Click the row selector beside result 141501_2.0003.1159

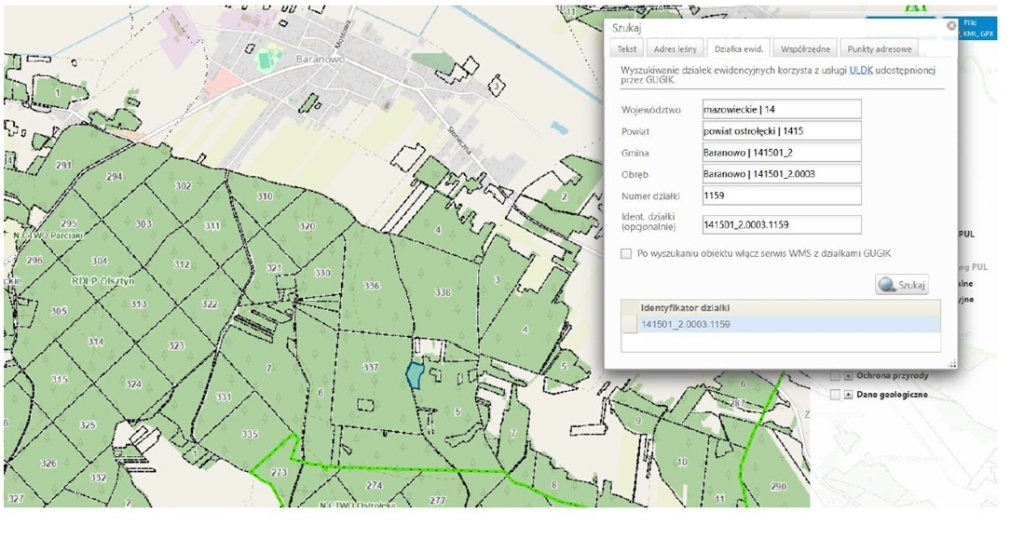[x=630, y=325]
